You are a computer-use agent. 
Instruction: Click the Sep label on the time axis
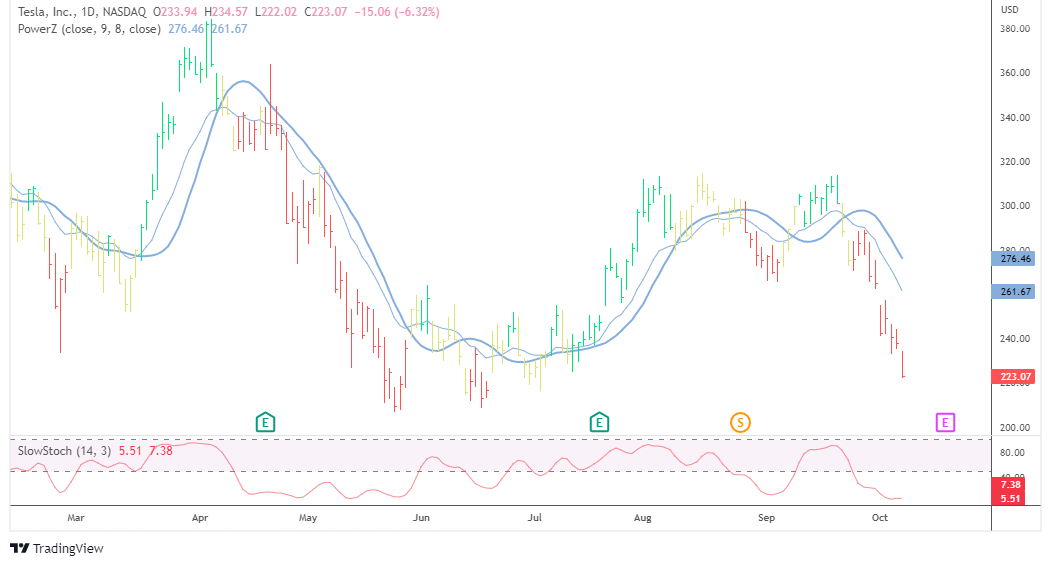[766, 518]
